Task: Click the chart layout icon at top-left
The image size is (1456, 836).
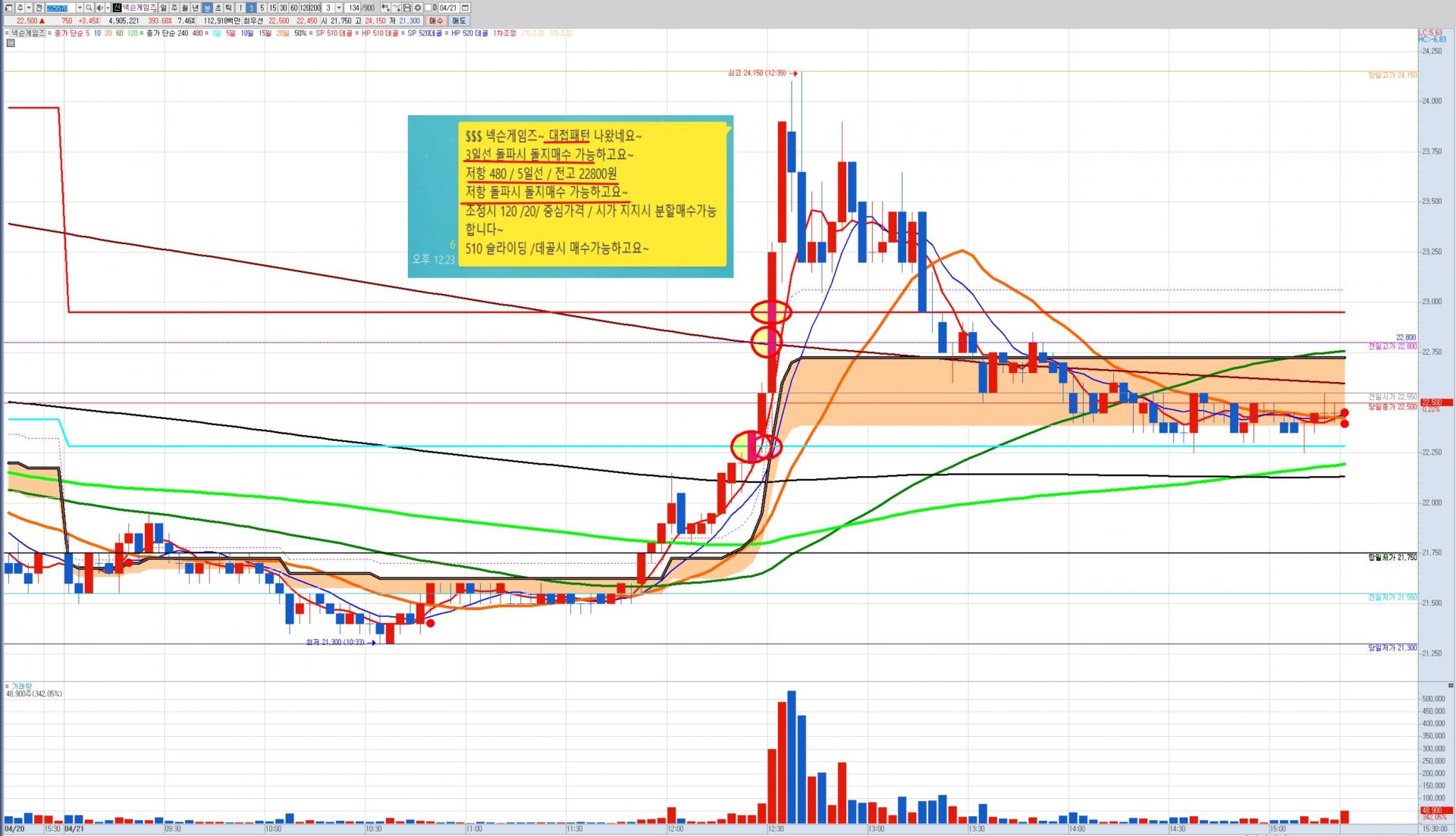Action: pos(8,8)
